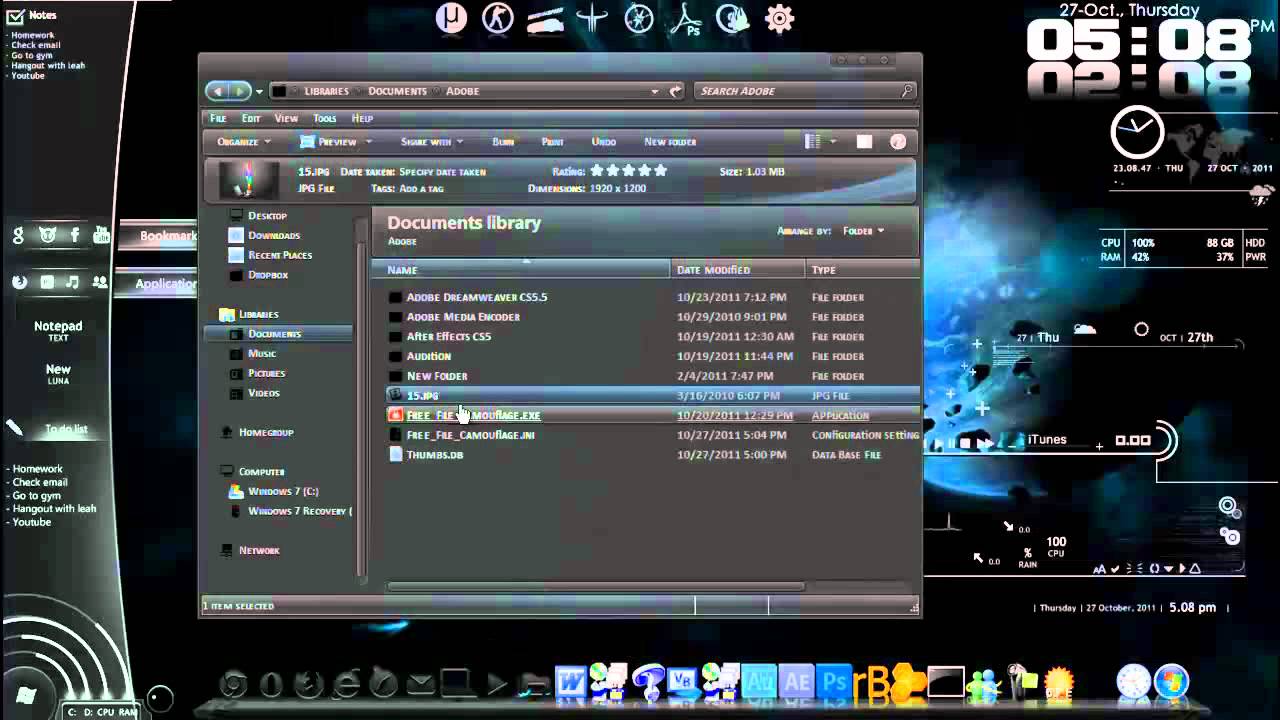This screenshot has width=1280, height=720.
Task: Click the YouTube icon in left sidebar
Action: click(101, 235)
